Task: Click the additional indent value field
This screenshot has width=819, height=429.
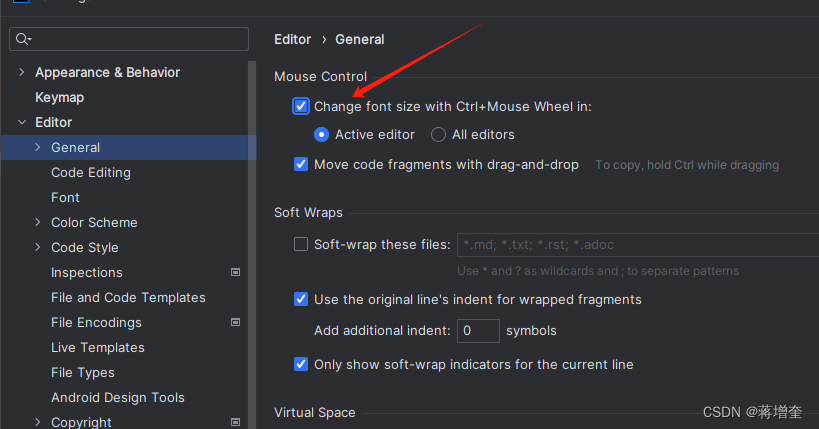Action: [478, 331]
